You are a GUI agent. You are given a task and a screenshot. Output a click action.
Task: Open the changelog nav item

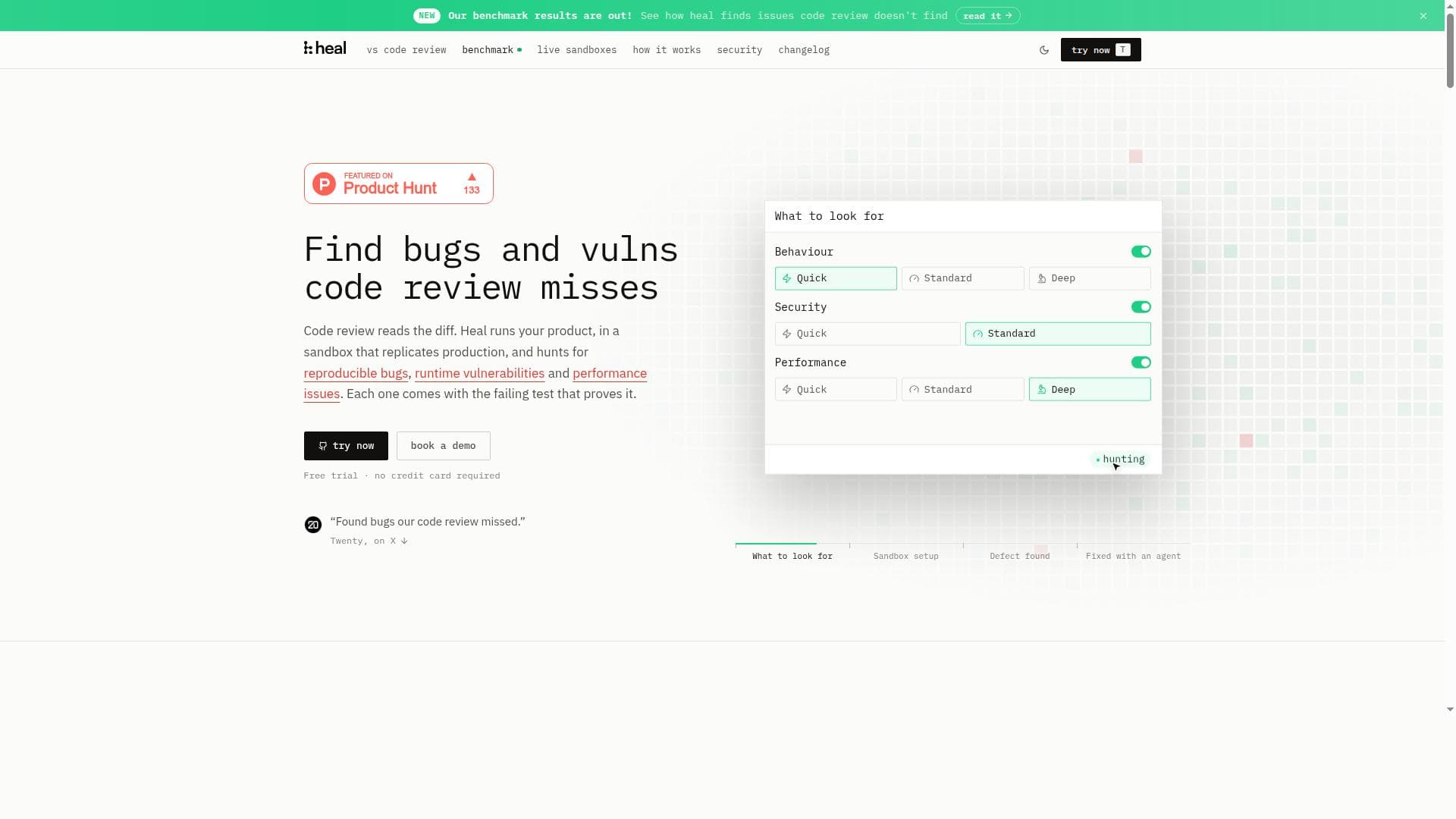[804, 50]
